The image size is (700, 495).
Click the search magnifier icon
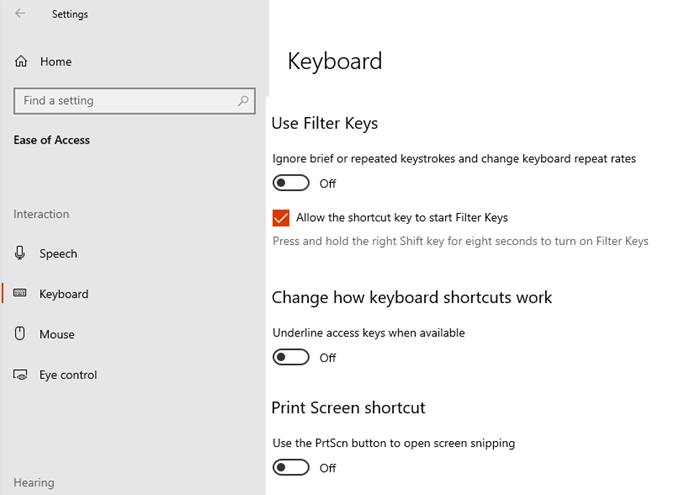pyautogui.click(x=243, y=101)
